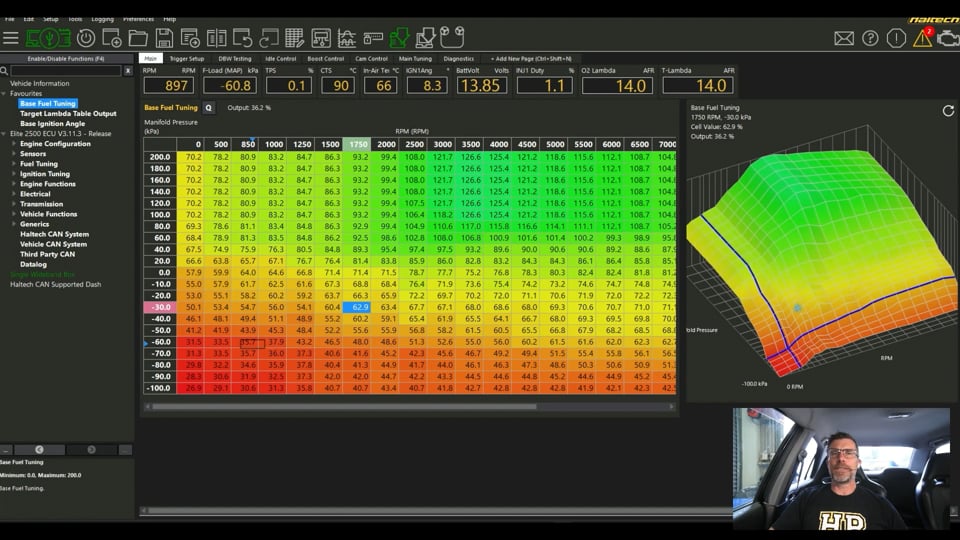This screenshot has height=540, width=960.
Task: Expand the Sensors node
Action: click(14, 154)
